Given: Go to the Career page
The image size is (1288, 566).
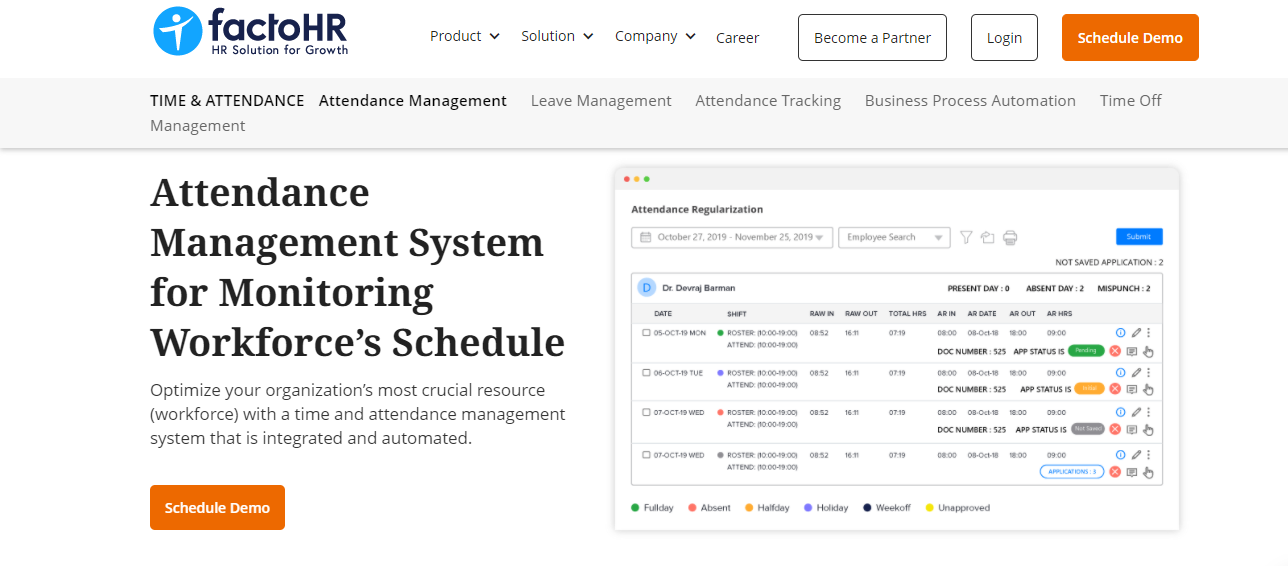Looking at the screenshot, I should point(738,38).
